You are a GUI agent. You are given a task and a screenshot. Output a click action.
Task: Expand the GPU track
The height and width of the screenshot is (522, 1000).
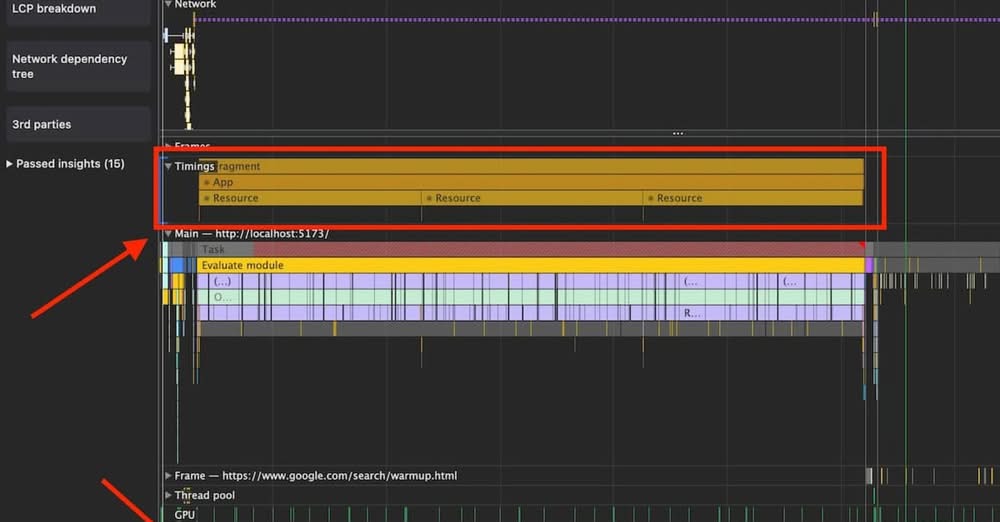[168, 514]
